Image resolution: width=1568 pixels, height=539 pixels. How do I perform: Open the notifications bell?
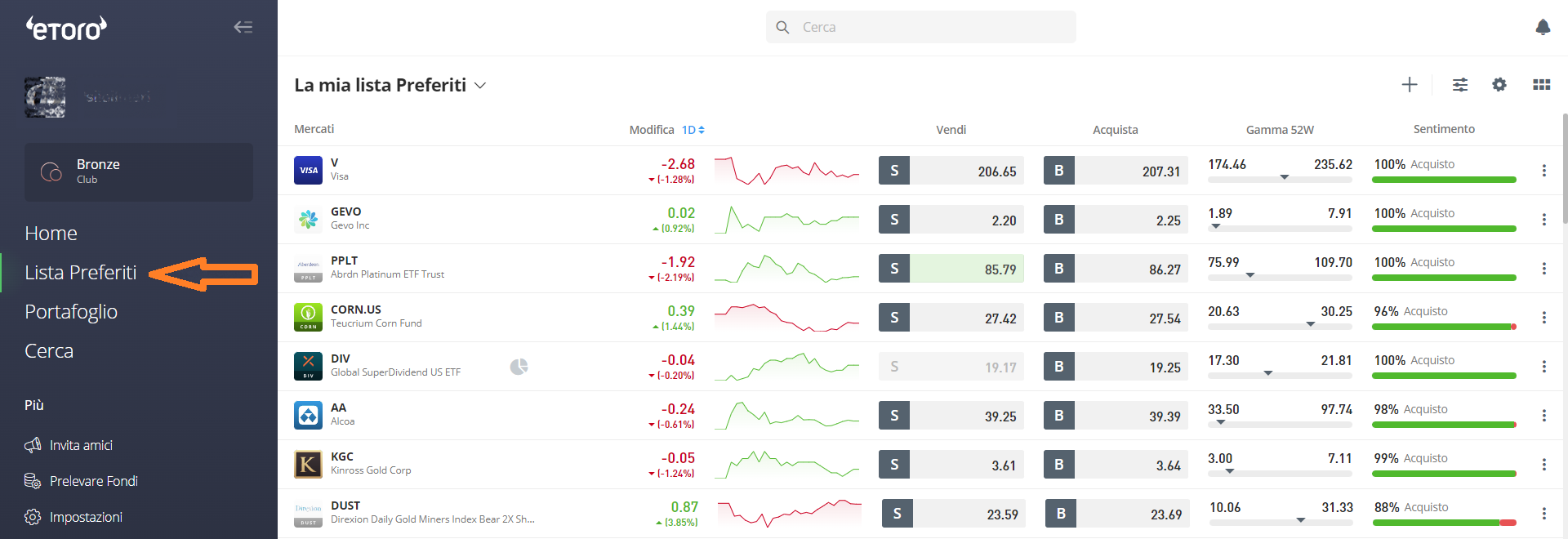[1543, 27]
